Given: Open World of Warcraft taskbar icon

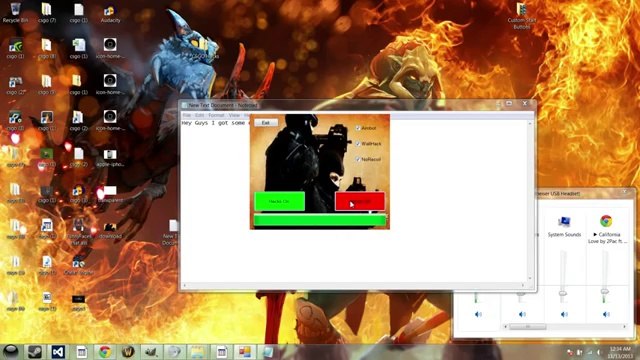Looking at the screenshot, I should (128, 352).
